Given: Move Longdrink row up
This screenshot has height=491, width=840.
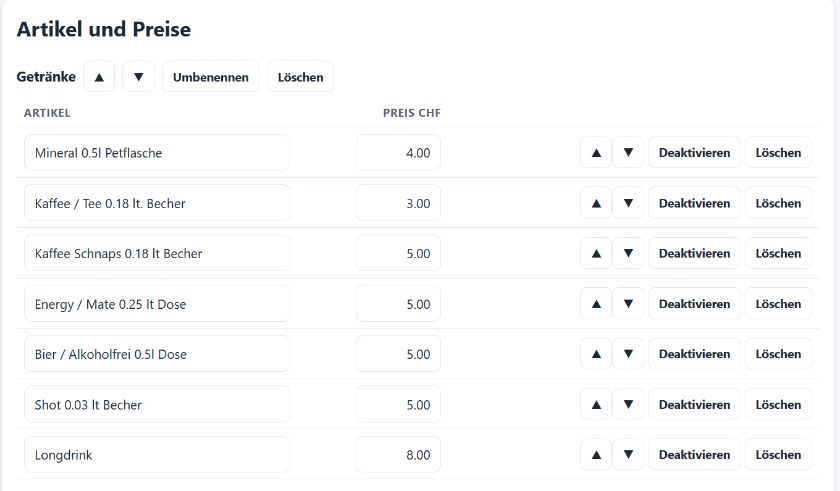Looking at the screenshot, I should (x=596, y=455).
